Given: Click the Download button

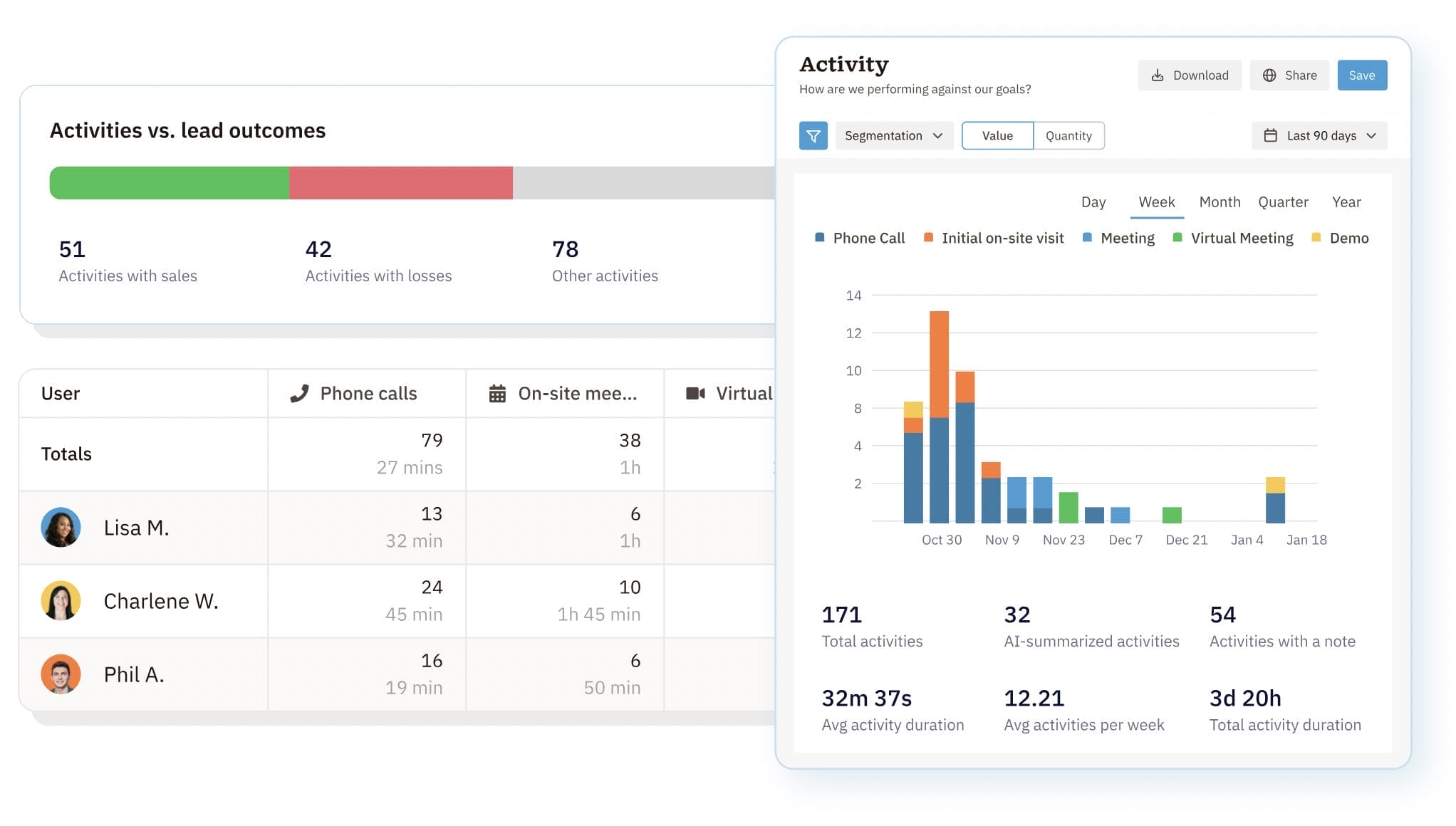Looking at the screenshot, I should coord(1189,75).
